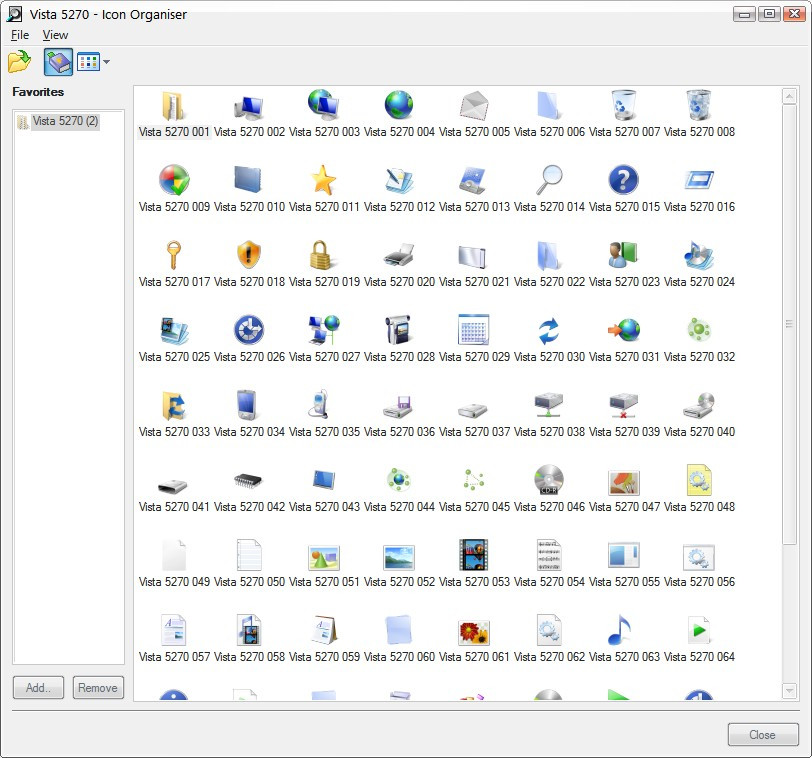
Task: Click the Remove button
Action: click(x=98, y=688)
